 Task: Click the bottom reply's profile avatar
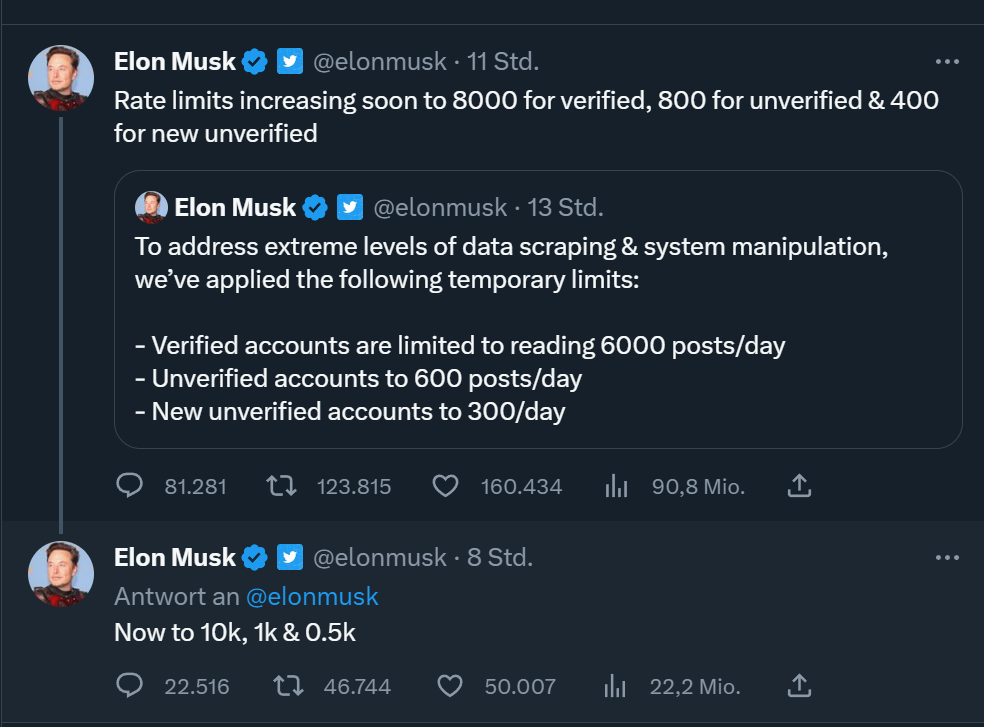pos(61,573)
